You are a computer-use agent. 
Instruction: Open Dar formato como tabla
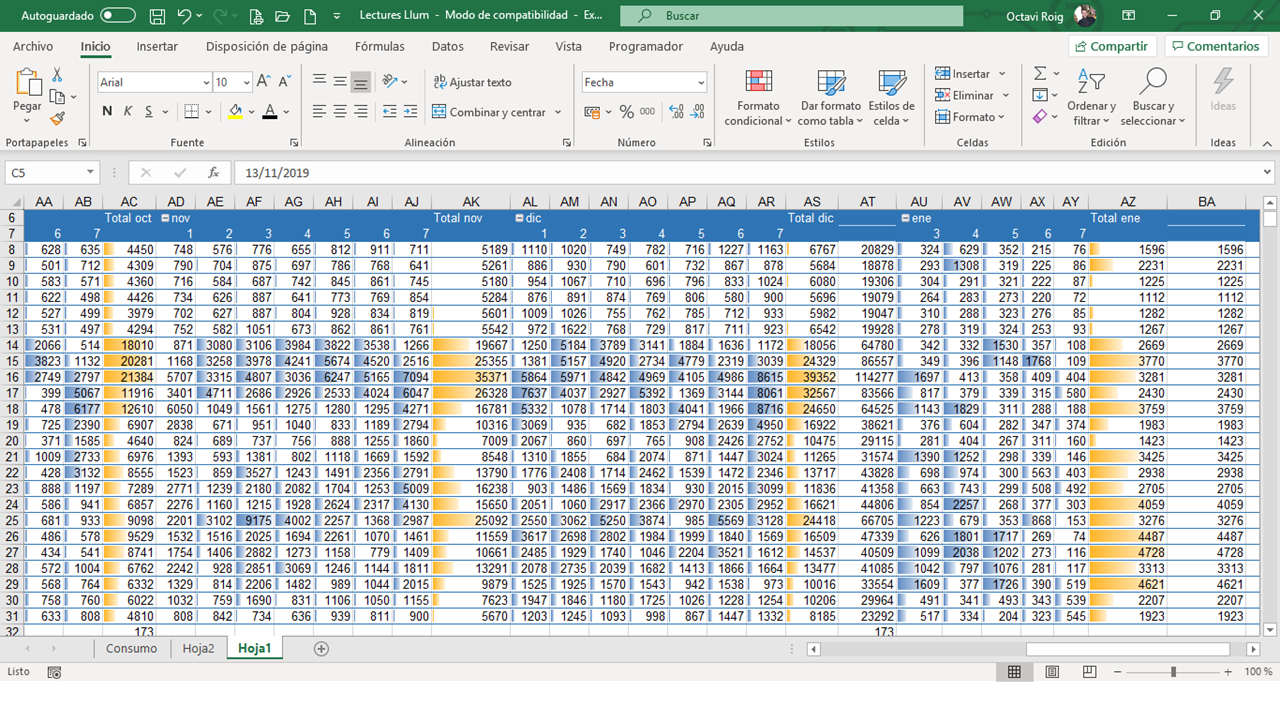831,98
